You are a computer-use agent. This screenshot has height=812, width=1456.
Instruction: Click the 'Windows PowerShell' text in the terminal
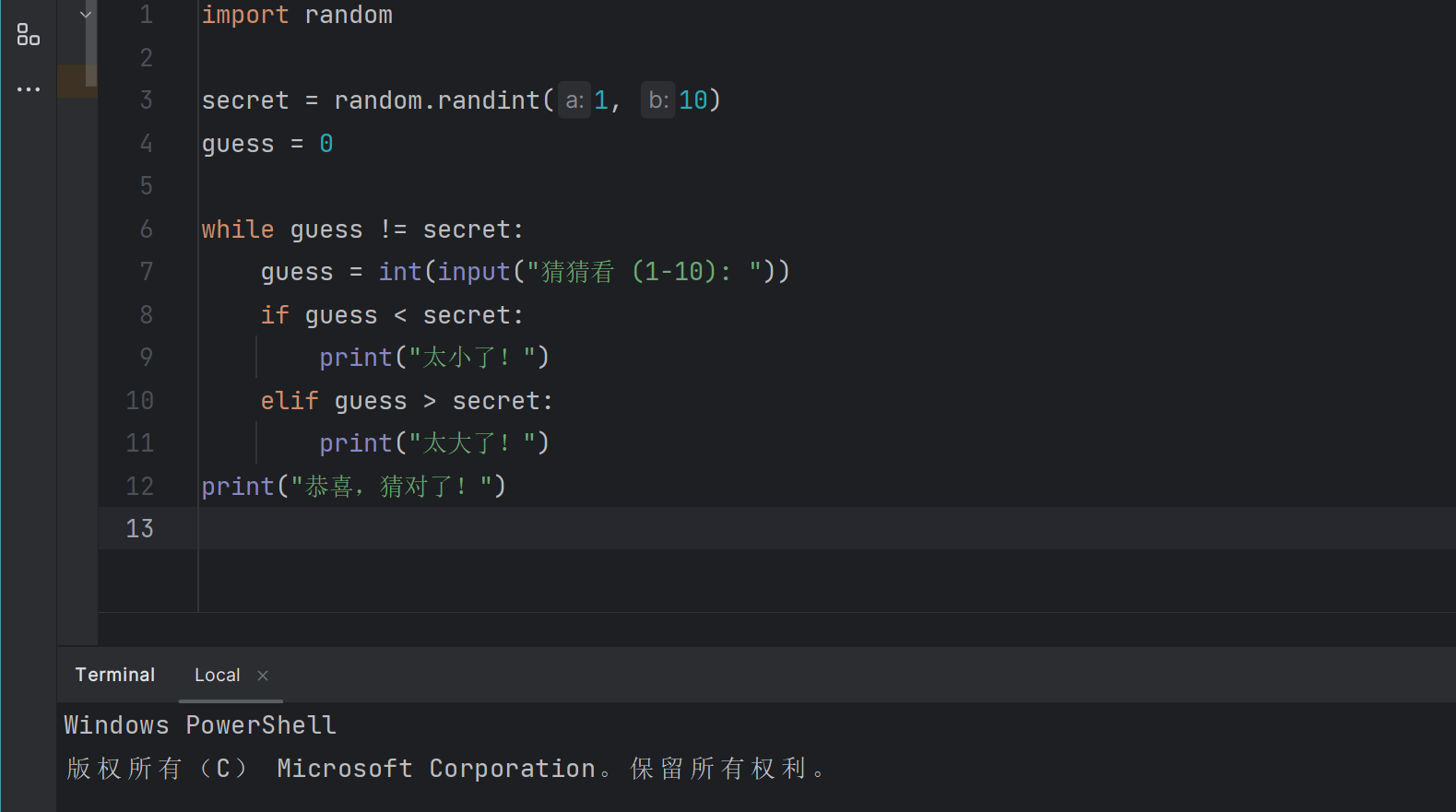coord(200,725)
